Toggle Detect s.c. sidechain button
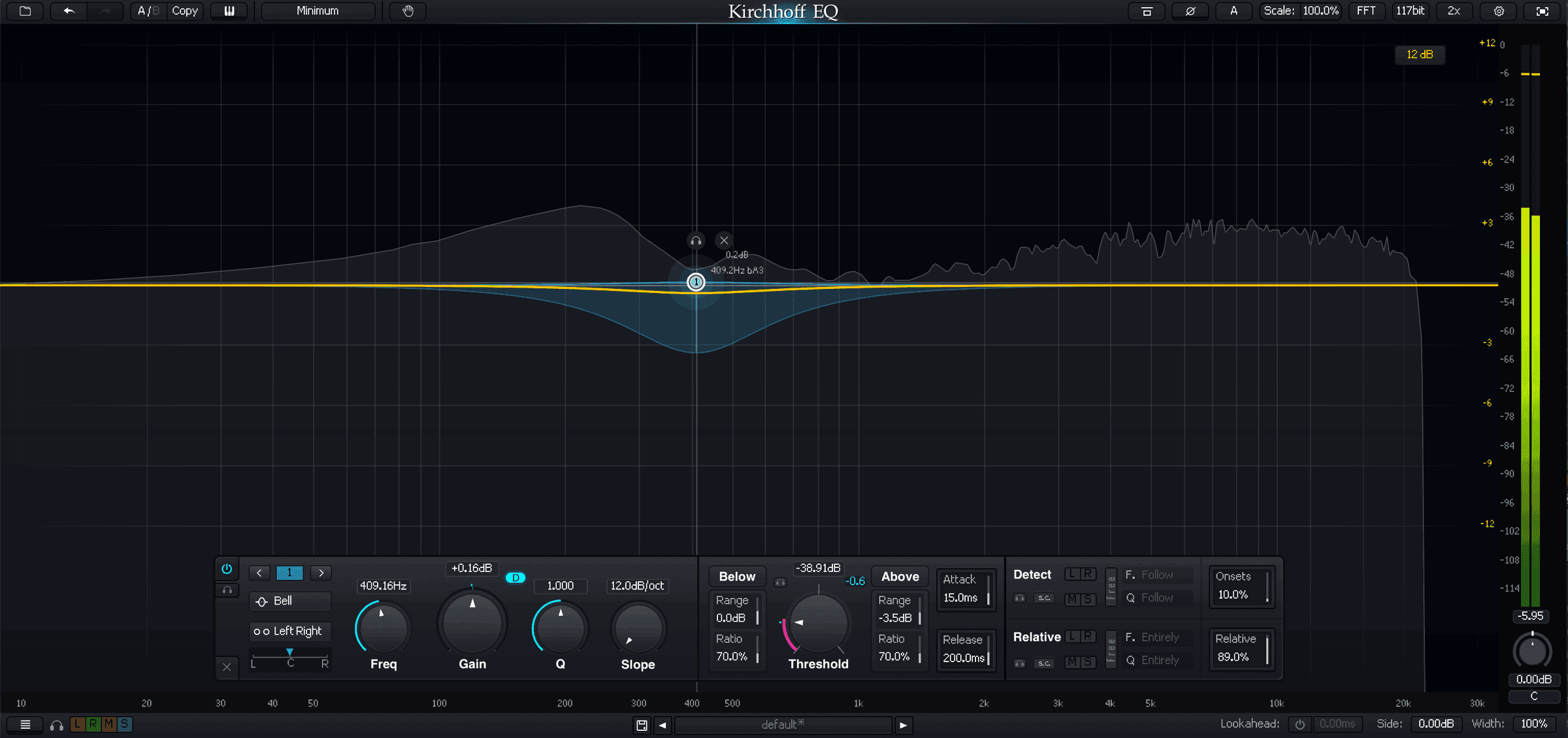1568x738 pixels. pyautogui.click(x=1044, y=598)
